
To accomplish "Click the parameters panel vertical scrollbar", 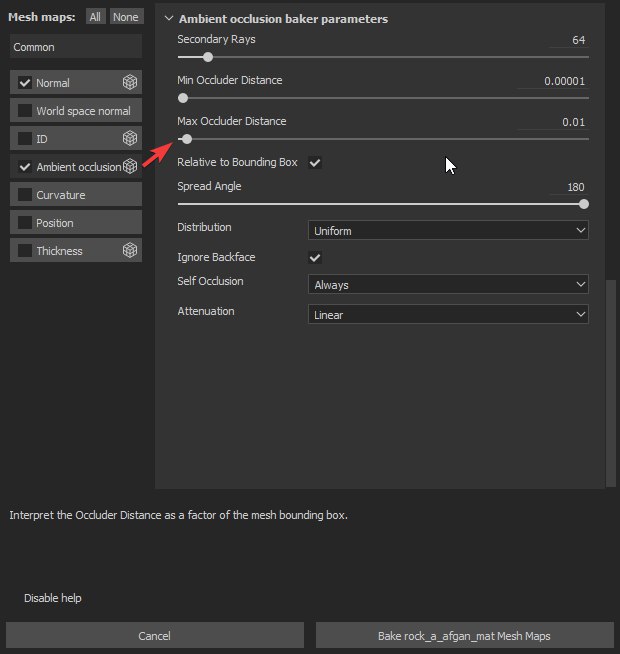I will (611, 383).
